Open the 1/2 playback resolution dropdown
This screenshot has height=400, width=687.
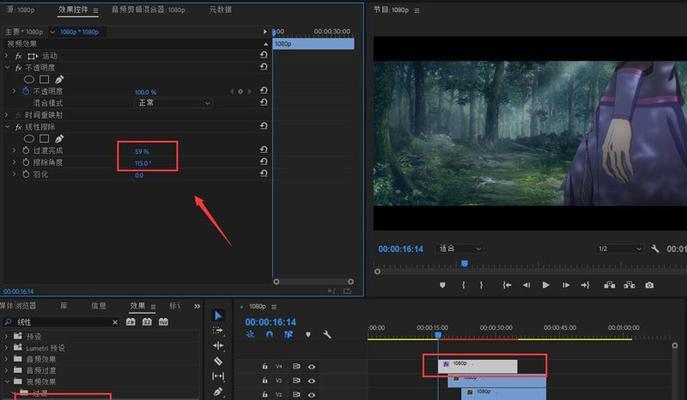point(620,248)
